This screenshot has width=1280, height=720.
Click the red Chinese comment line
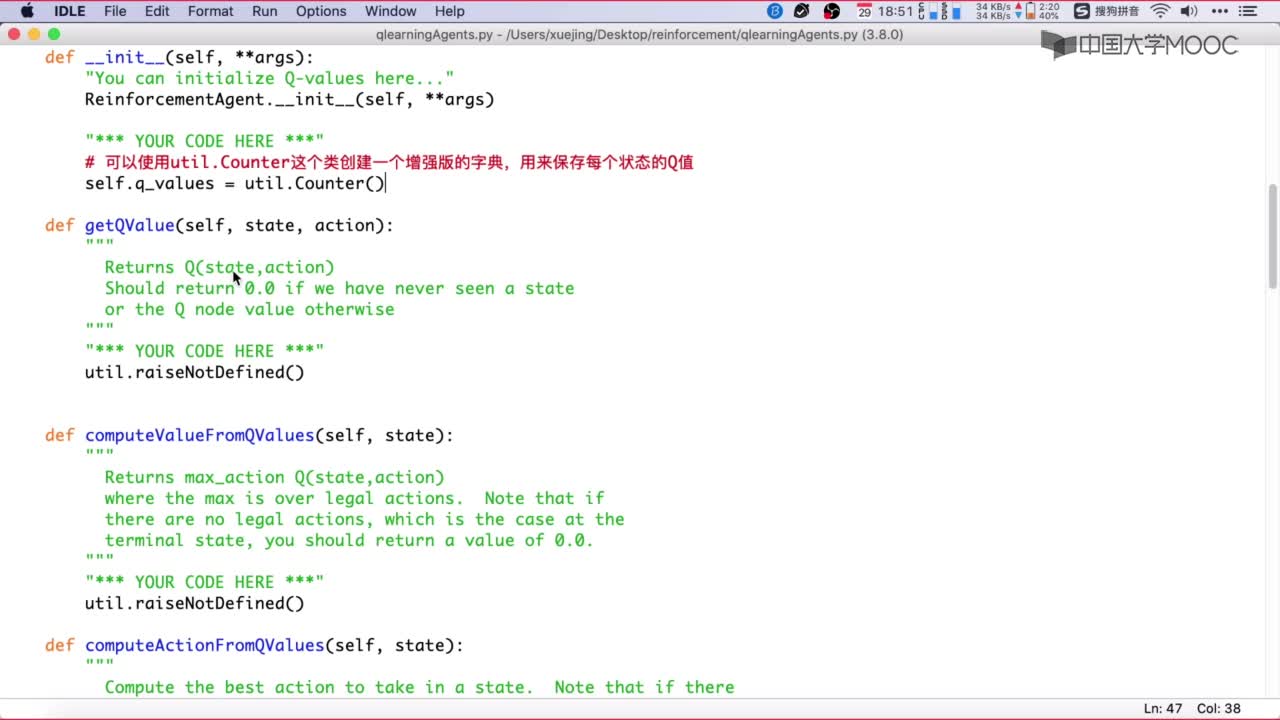tap(389, 162)
